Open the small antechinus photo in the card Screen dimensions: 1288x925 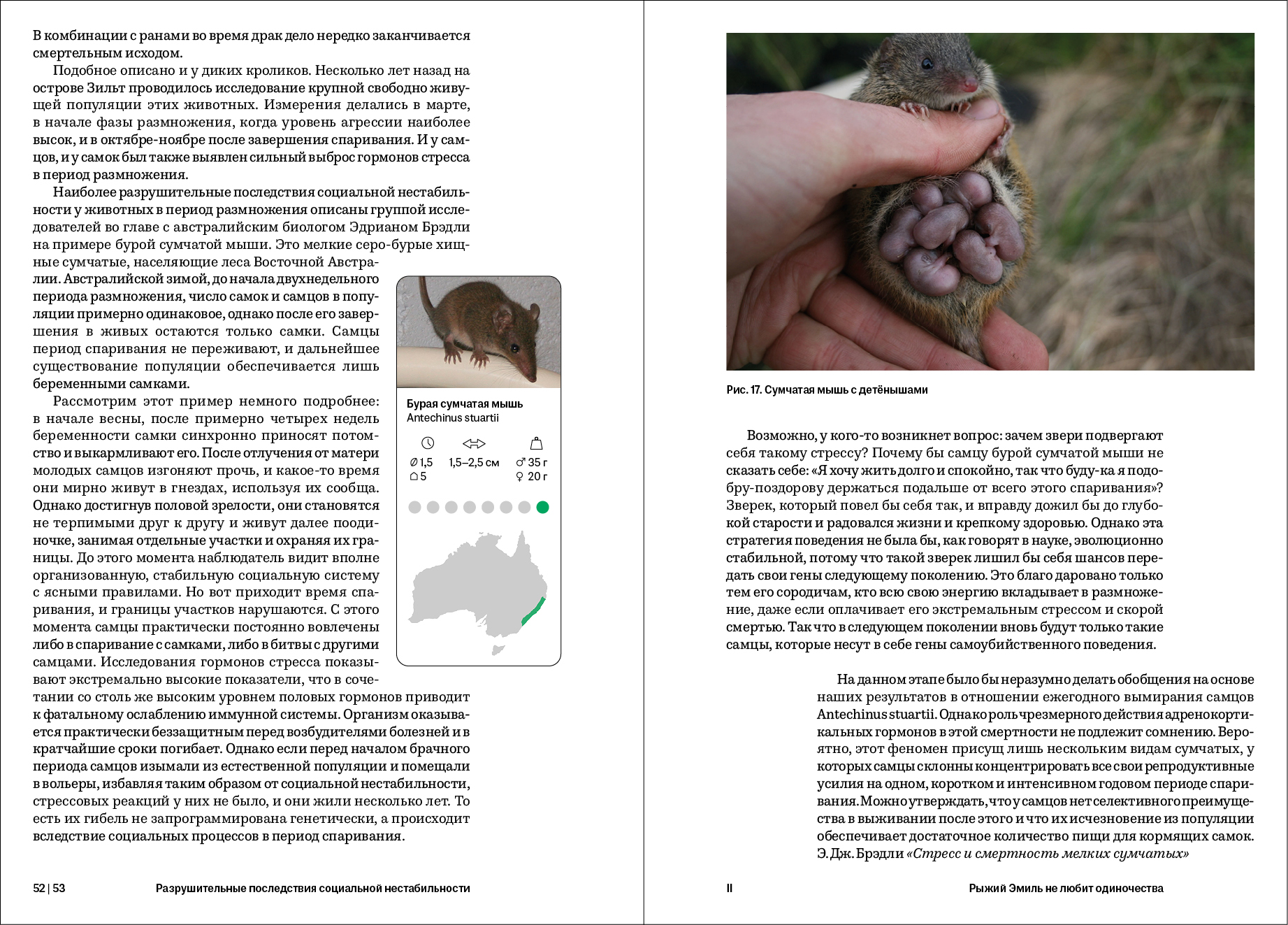(479, 332)
